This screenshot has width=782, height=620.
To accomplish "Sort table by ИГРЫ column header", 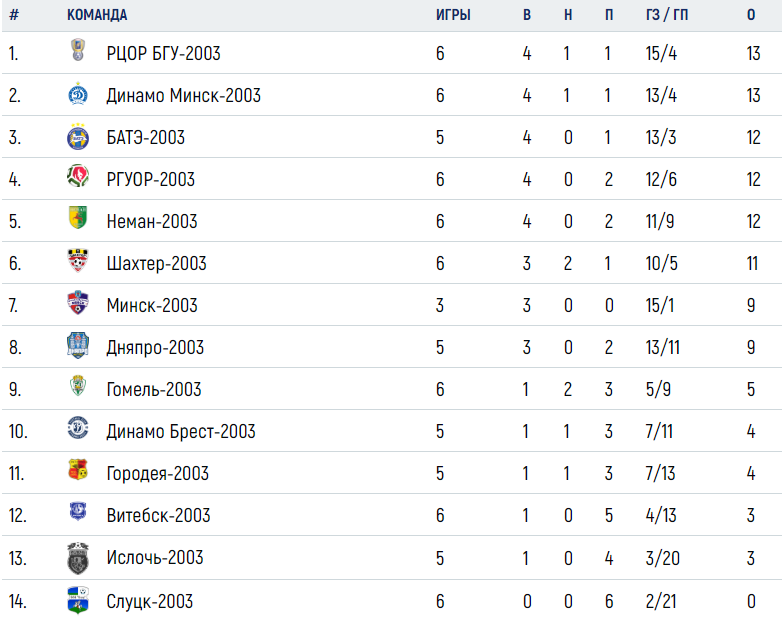I will [x=453, y=15].
